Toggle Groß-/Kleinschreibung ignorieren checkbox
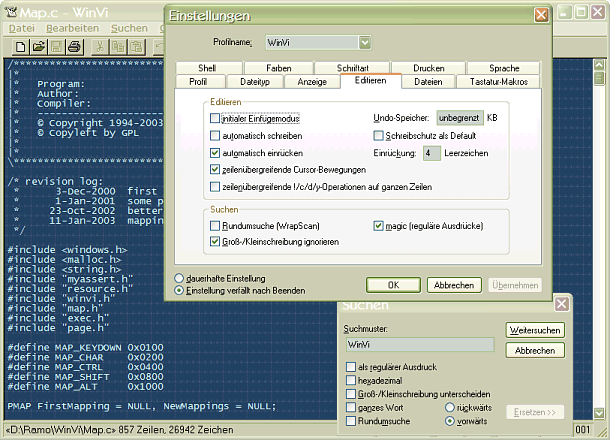The height and width of the screenshot is (440, 610). [x=215, y=242]
